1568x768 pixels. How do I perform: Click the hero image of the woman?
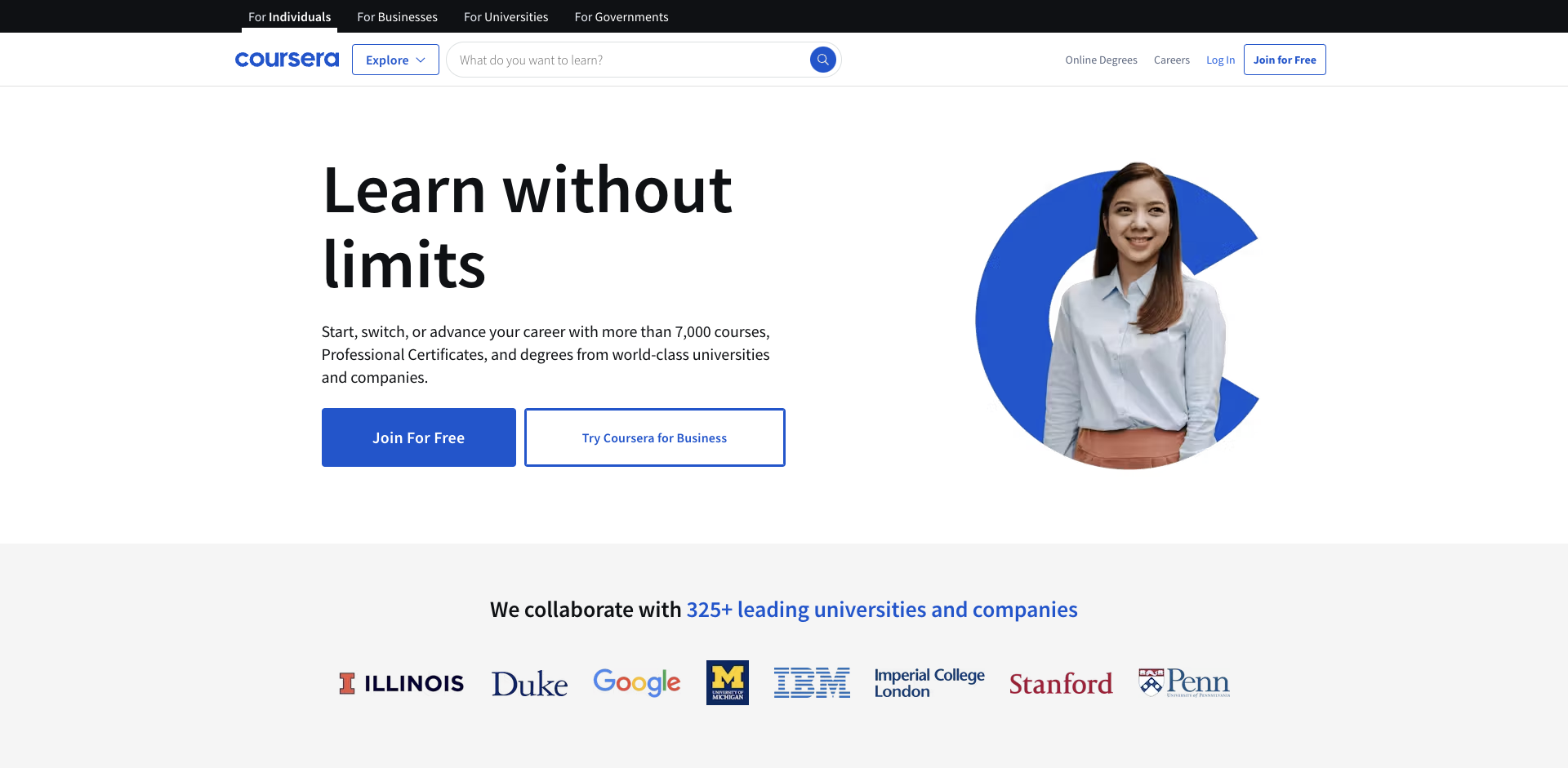(1117, 315)
